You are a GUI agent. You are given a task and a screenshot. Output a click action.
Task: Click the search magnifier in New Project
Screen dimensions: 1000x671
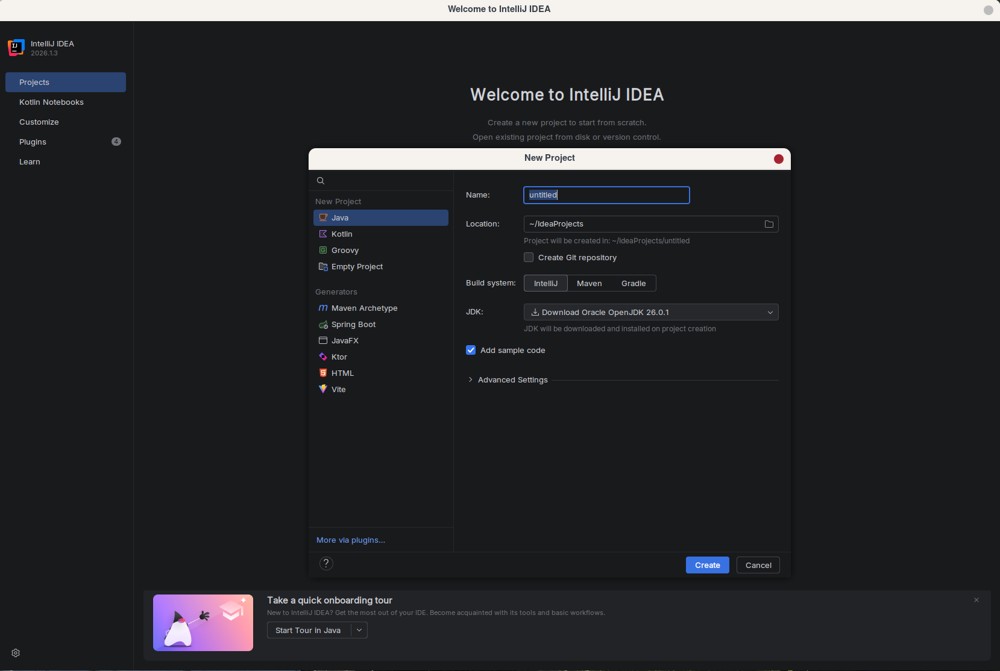point(321,181)
